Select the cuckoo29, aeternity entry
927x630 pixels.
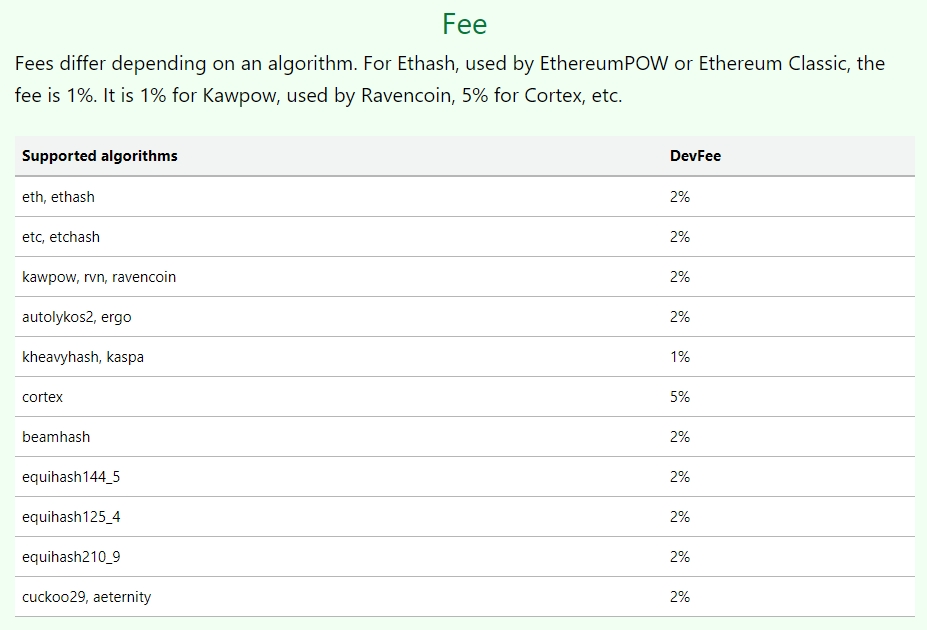[x=87, y=597]
